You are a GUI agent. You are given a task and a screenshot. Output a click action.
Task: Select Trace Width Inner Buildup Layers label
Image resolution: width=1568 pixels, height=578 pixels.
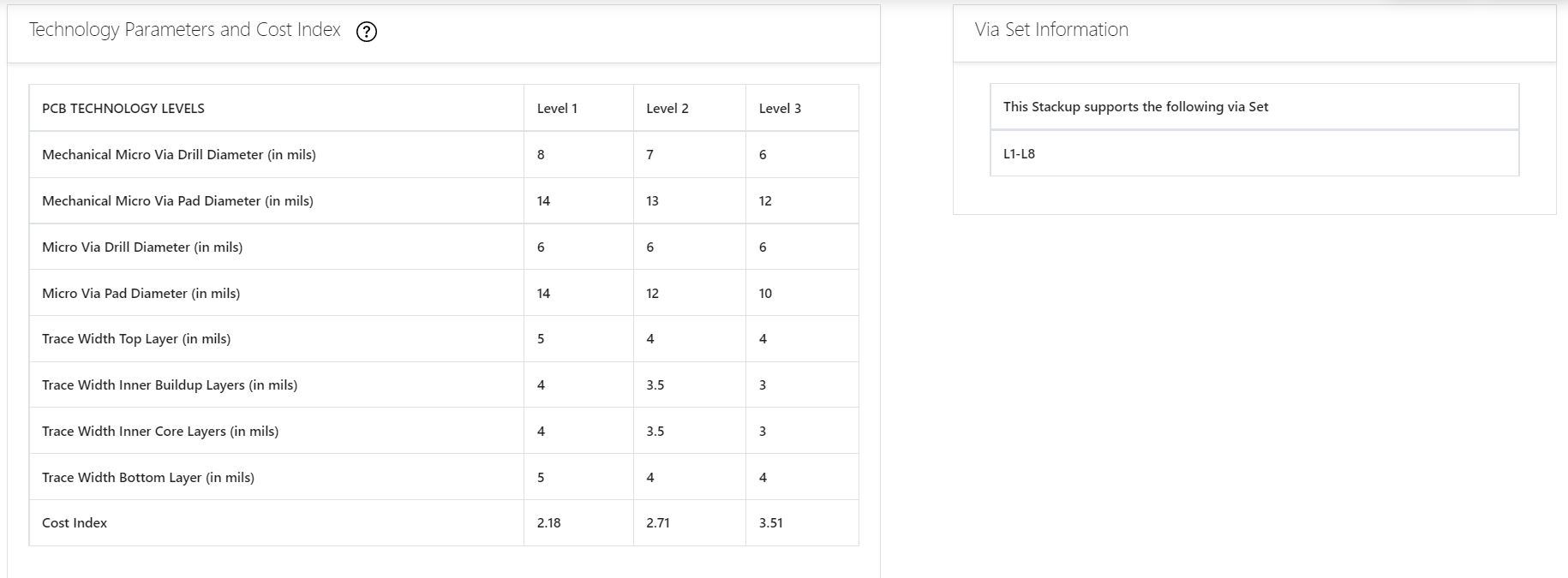pyautogui.click(x=170, y=385)
